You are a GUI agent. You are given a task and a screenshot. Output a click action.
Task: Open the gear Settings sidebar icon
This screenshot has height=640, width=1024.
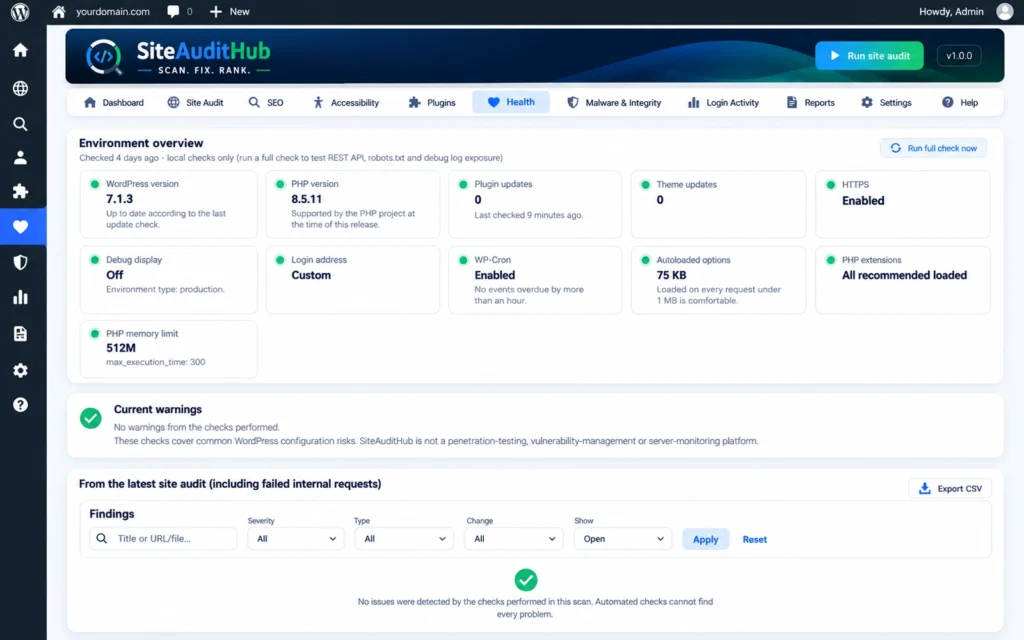tap(20, 370)
